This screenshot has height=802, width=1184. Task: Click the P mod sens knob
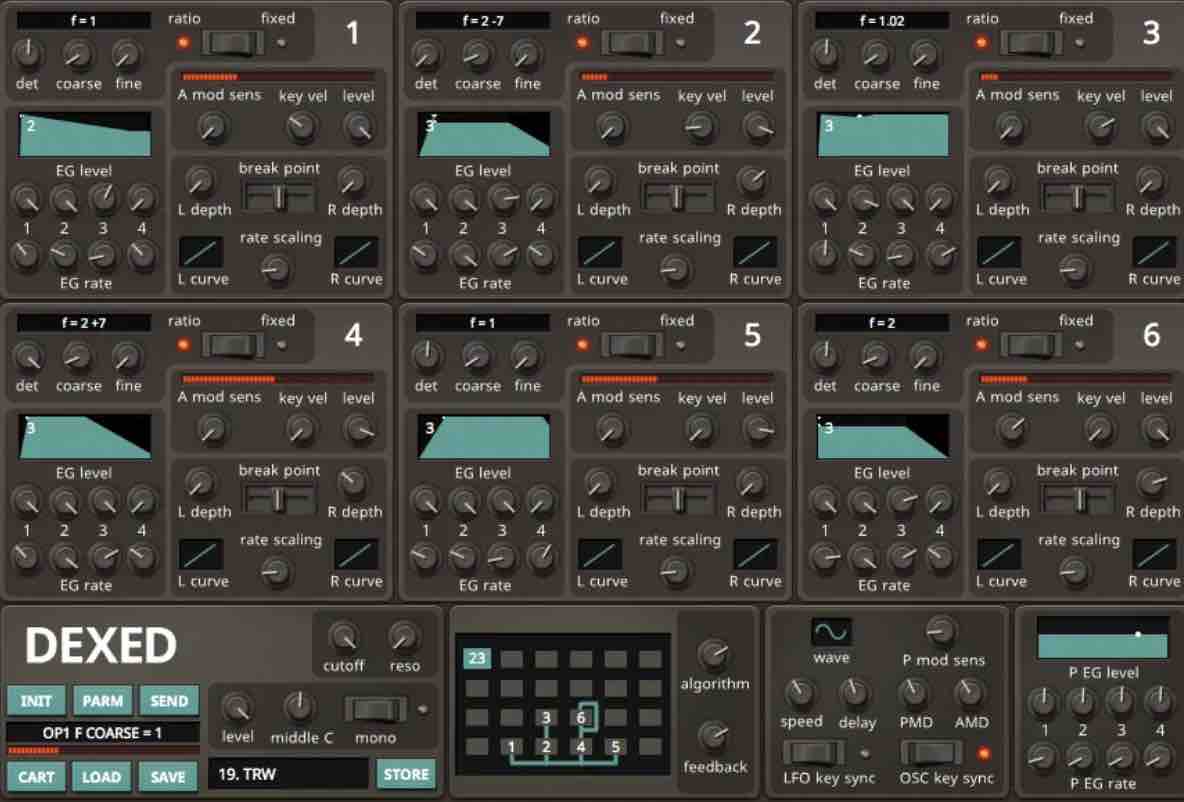941,631
